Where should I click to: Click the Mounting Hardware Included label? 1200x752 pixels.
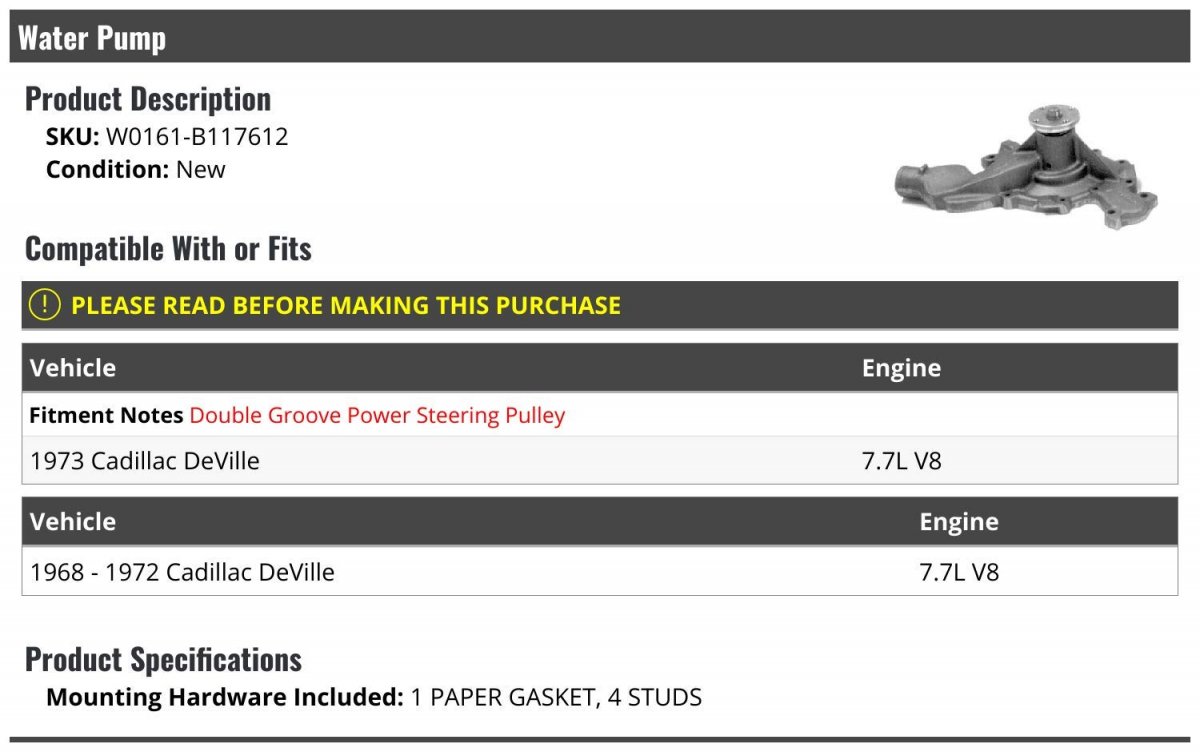(x=225, y=697)
